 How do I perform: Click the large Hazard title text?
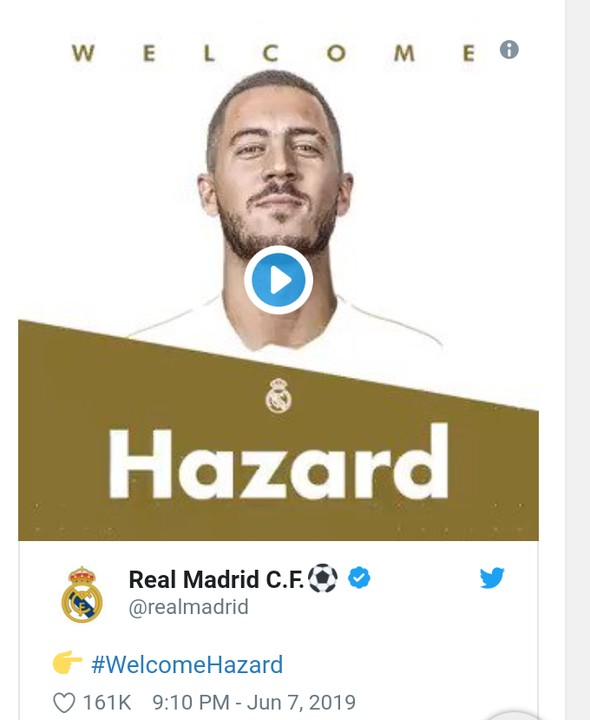click(x=278, y=461)
